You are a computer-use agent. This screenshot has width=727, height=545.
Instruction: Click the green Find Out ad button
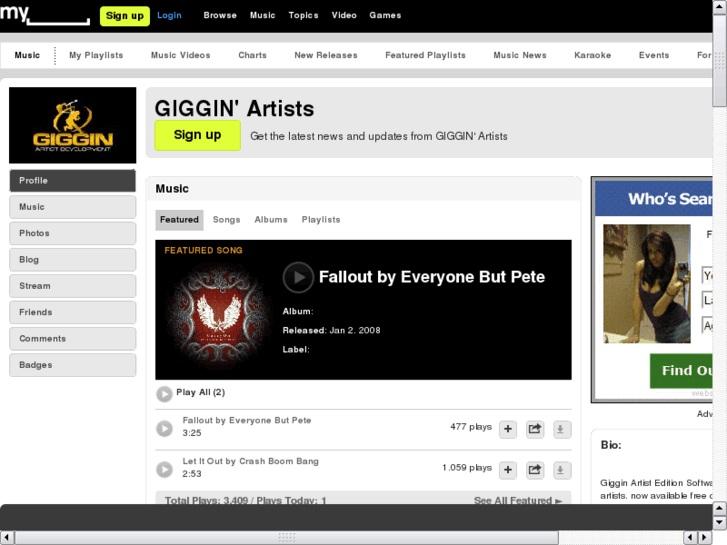click(681, 371)
